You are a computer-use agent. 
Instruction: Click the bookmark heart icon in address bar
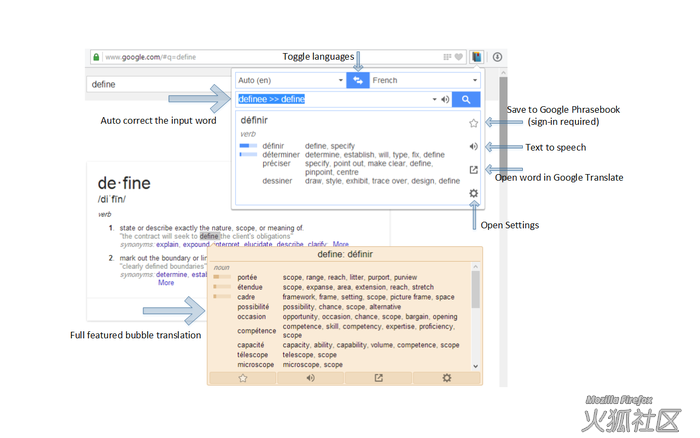[458, 57]
